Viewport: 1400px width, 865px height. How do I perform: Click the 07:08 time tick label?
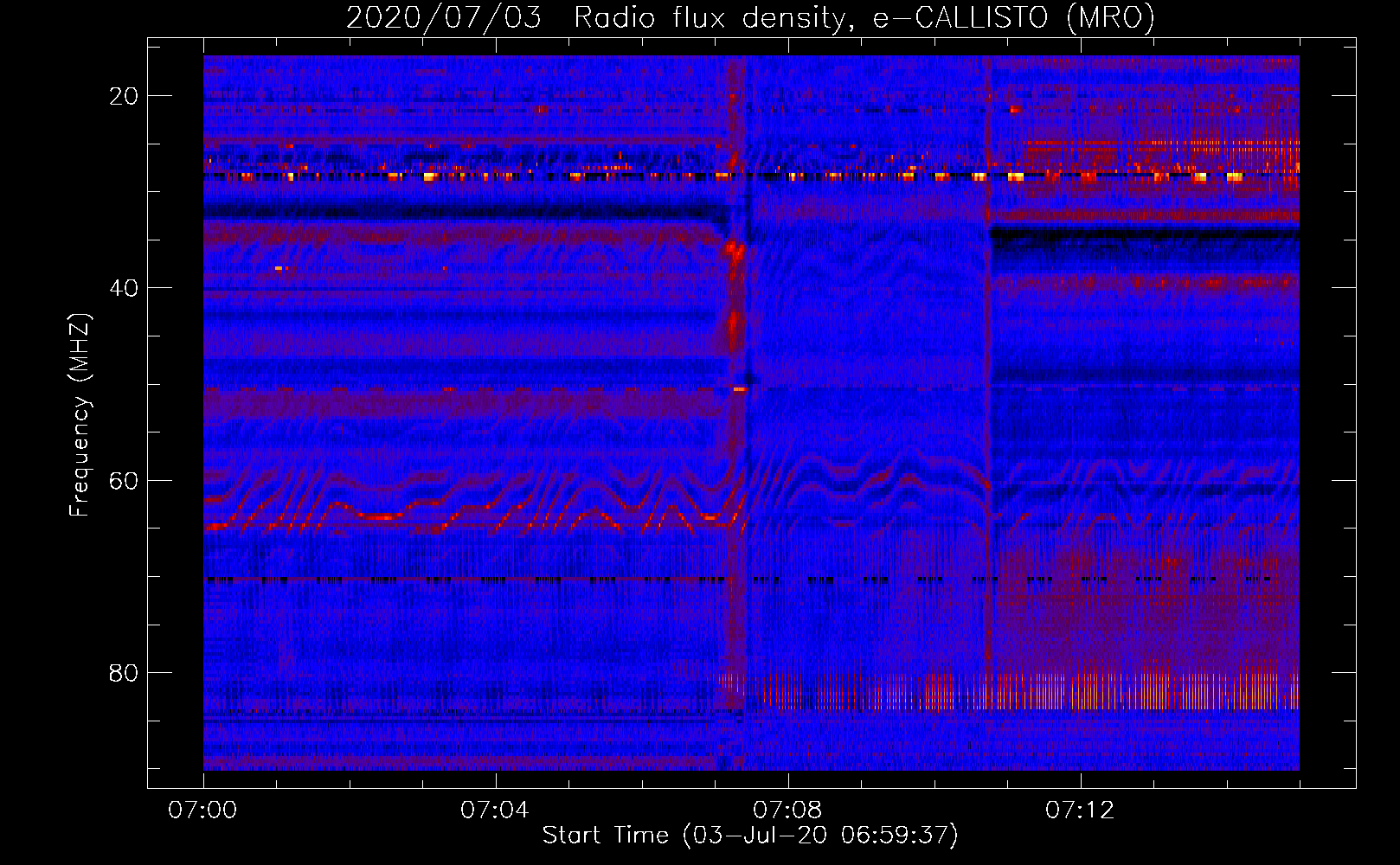coord(787,810)
